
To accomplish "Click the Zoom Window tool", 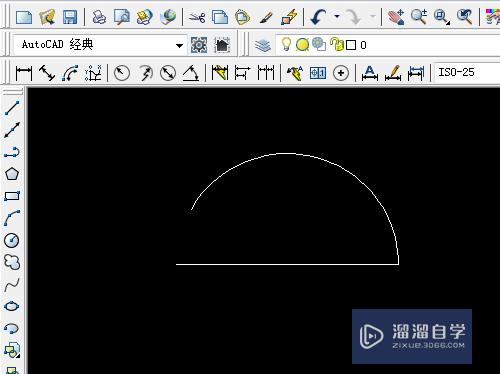I will point(442,17).
